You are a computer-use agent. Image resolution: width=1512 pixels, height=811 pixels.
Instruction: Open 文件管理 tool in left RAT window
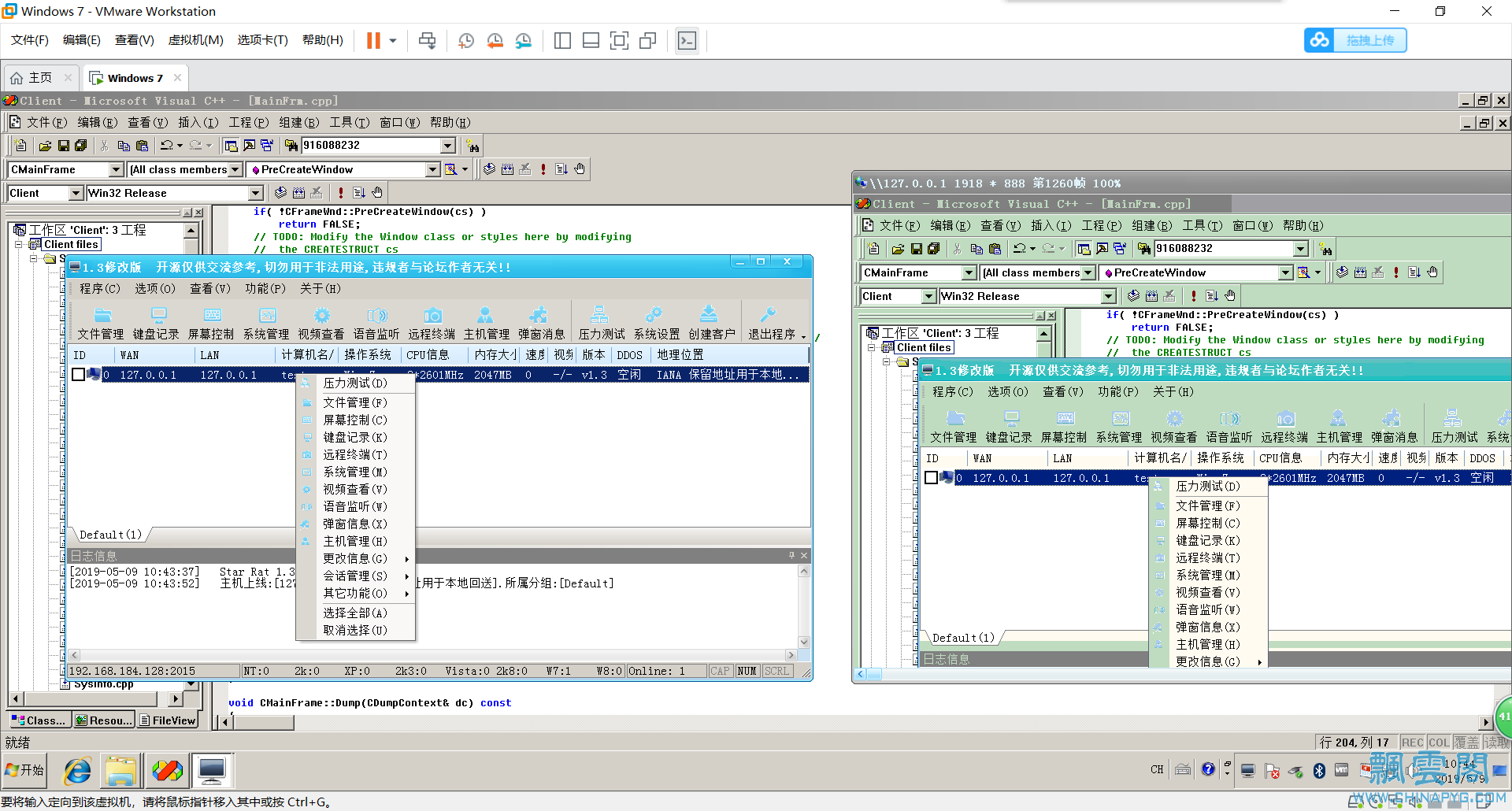[x=101, y=324]
